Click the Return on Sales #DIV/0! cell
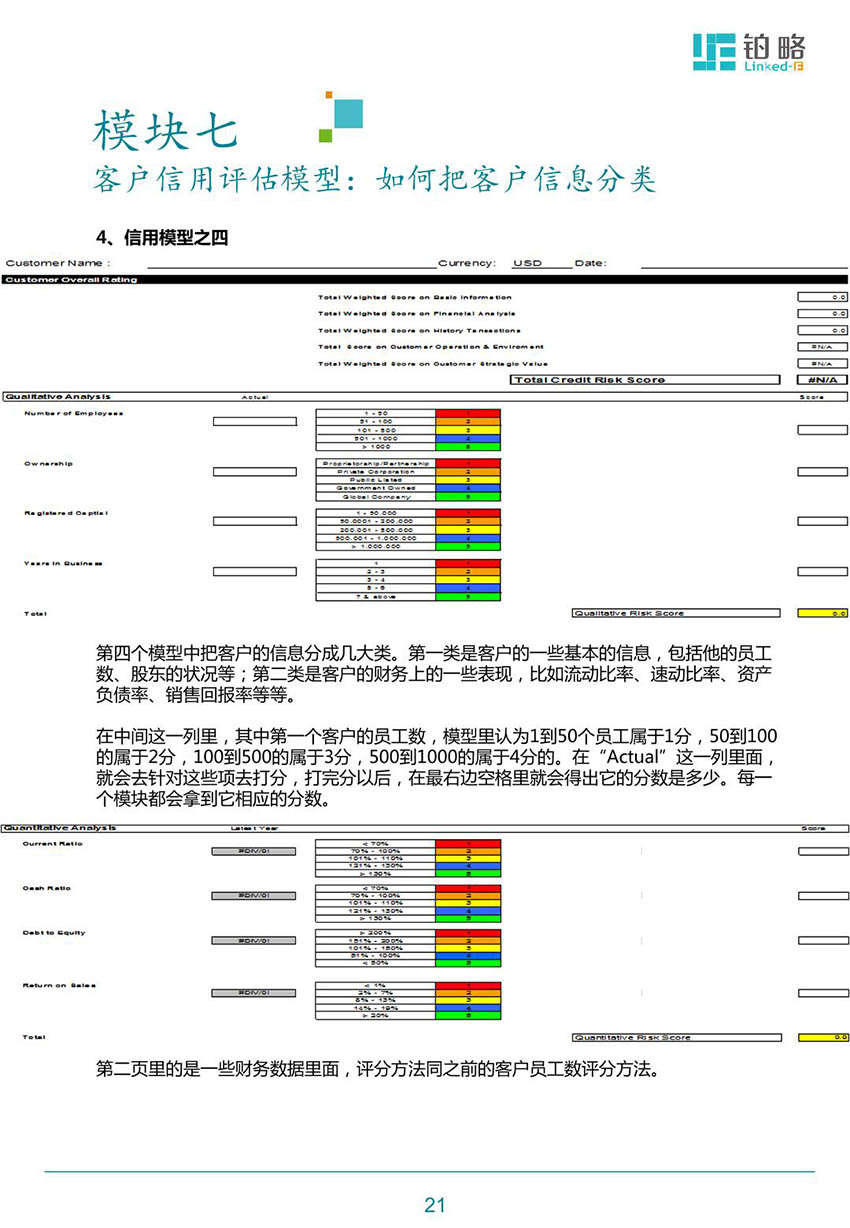Screen dimensions: 850x1228 pyautogui.click(x=255, y=993)
